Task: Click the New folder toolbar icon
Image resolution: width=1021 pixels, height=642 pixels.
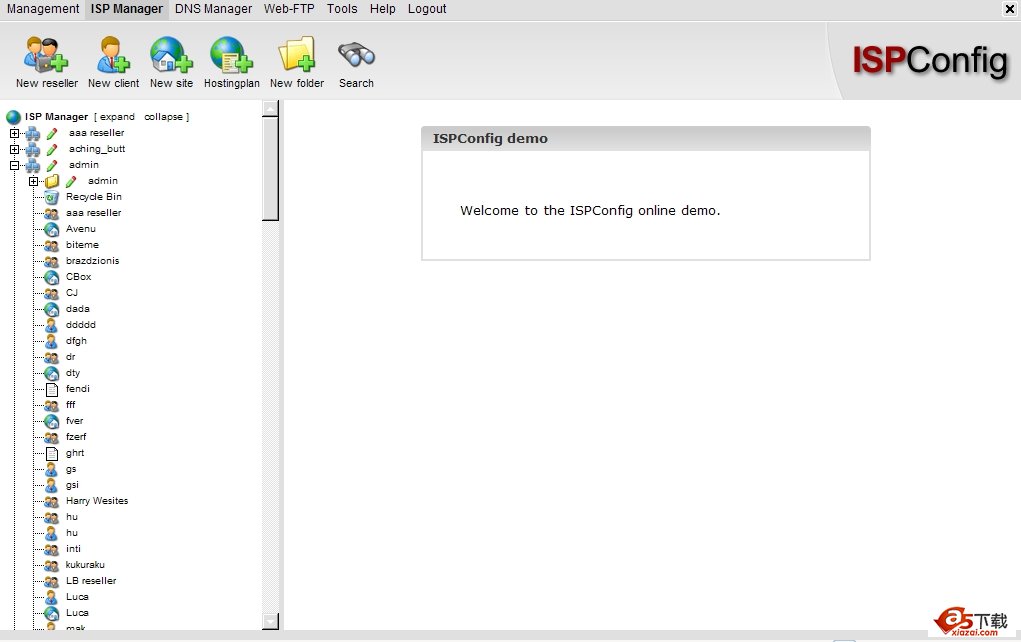Action: tap(297, 54)
